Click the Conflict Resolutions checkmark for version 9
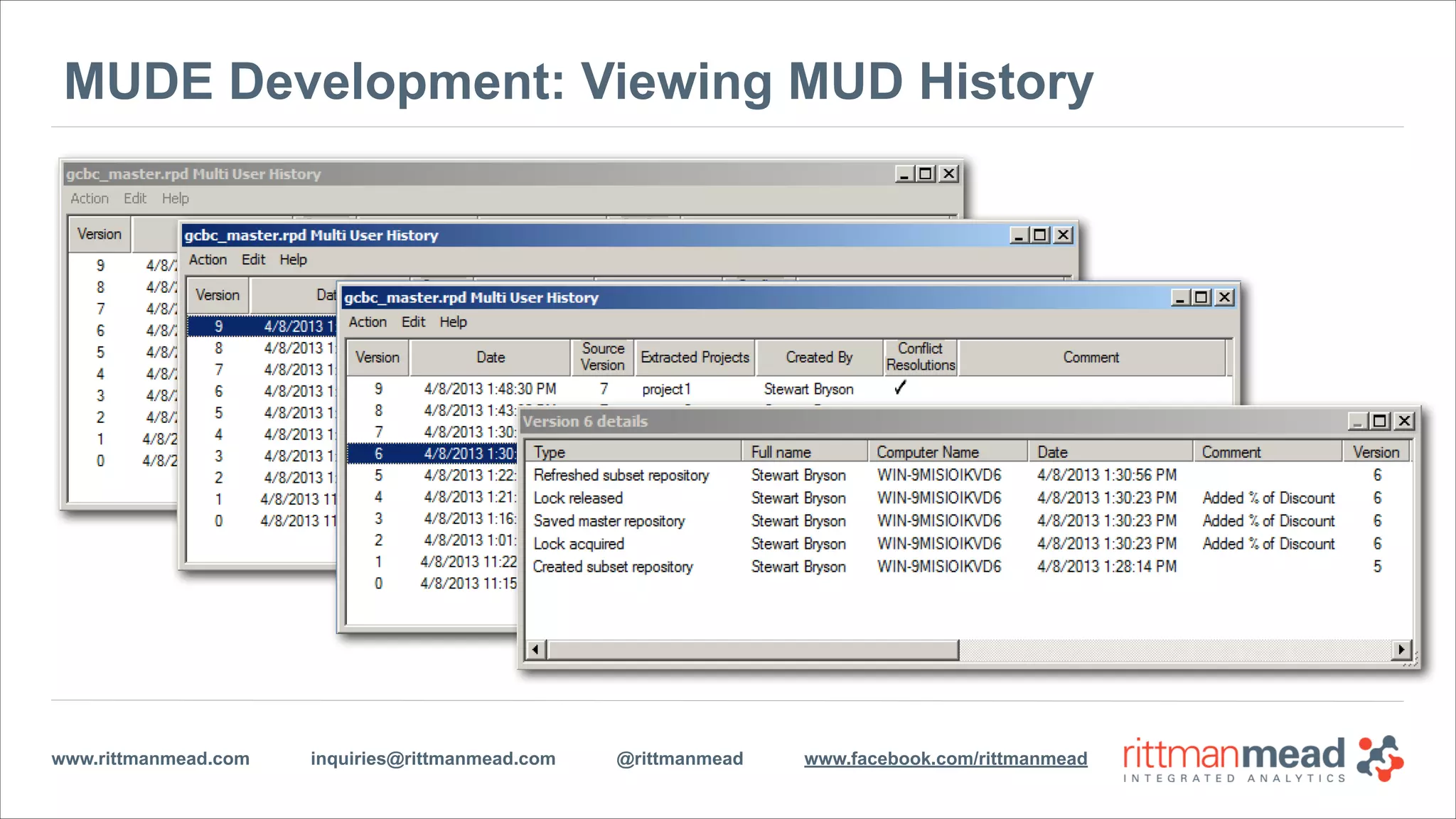 [x=900, y=388]
